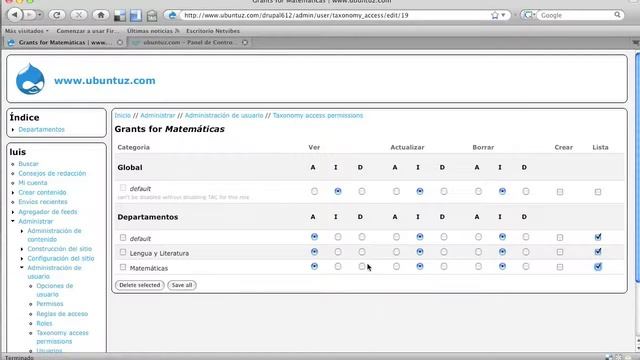Select Borrar Deny radio for Departamentos default
Screen dimensions: 640x360
pos(526,237)
